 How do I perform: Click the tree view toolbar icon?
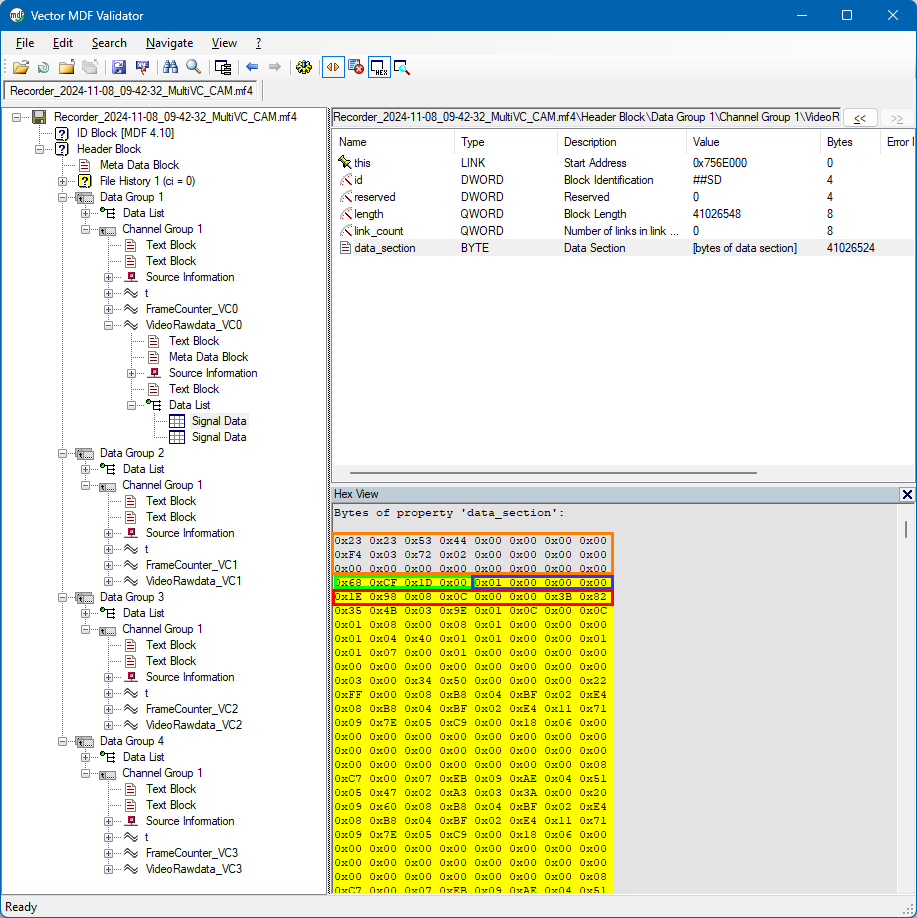223,67
